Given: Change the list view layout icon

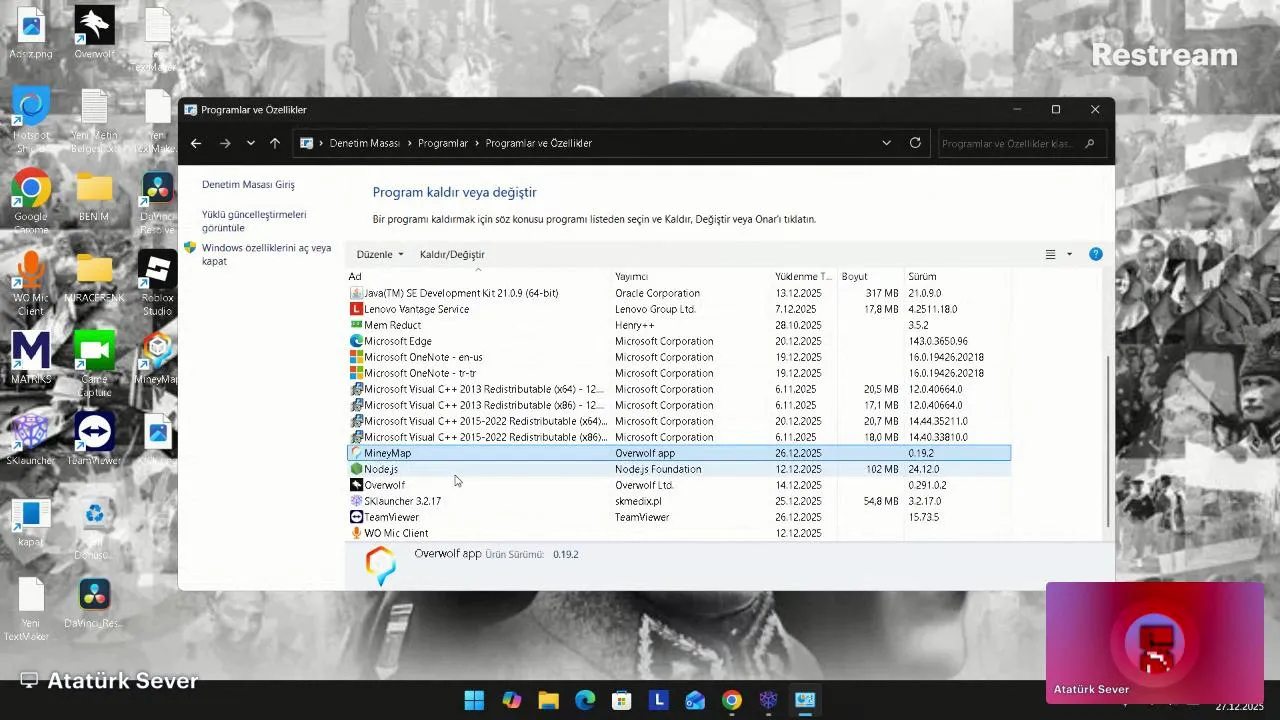Looking at the screenshot, I should pyautogui.click(x=1050, y=254).
